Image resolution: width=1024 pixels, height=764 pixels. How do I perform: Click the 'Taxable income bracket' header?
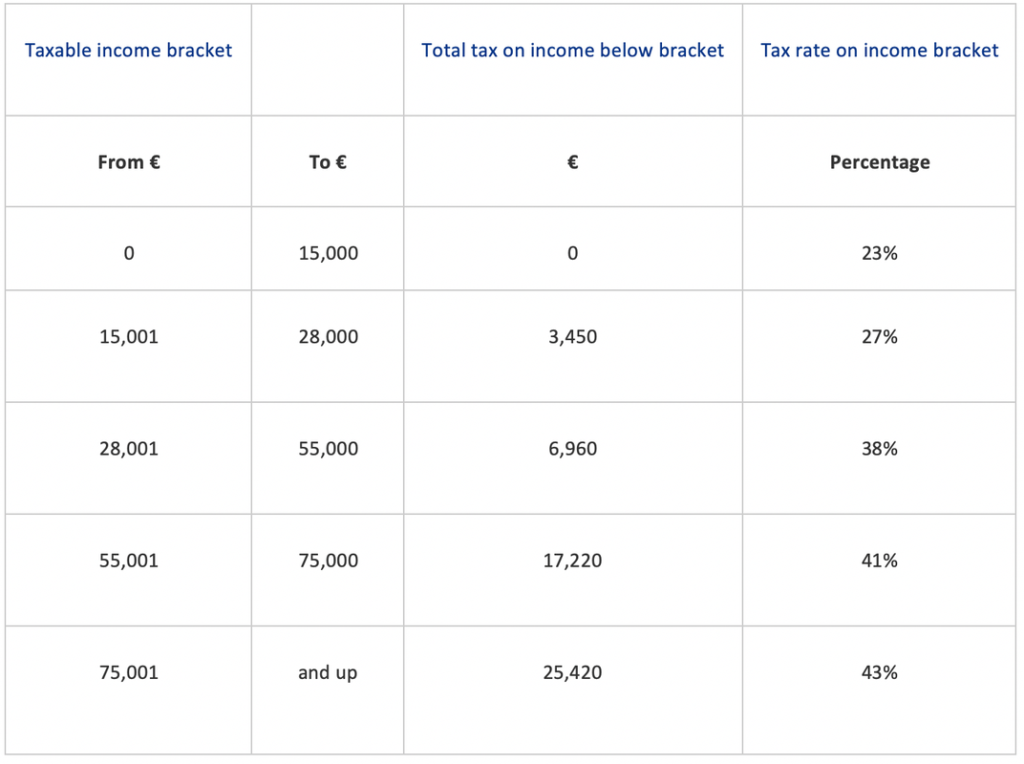tap(128, 50)
